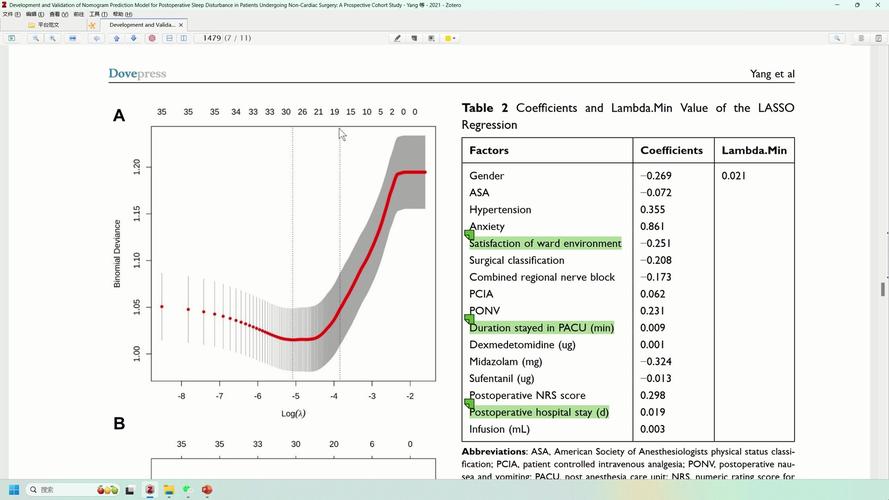Click the page number field 1479
Screen dimensions: 889x500
[x=212, y=39]
